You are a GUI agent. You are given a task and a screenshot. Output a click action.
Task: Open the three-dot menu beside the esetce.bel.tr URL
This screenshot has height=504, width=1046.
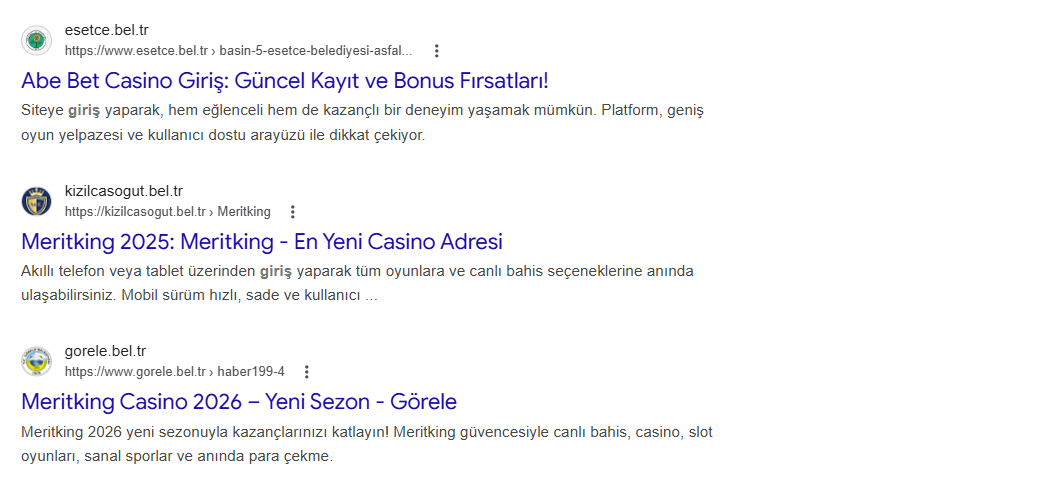436,51
